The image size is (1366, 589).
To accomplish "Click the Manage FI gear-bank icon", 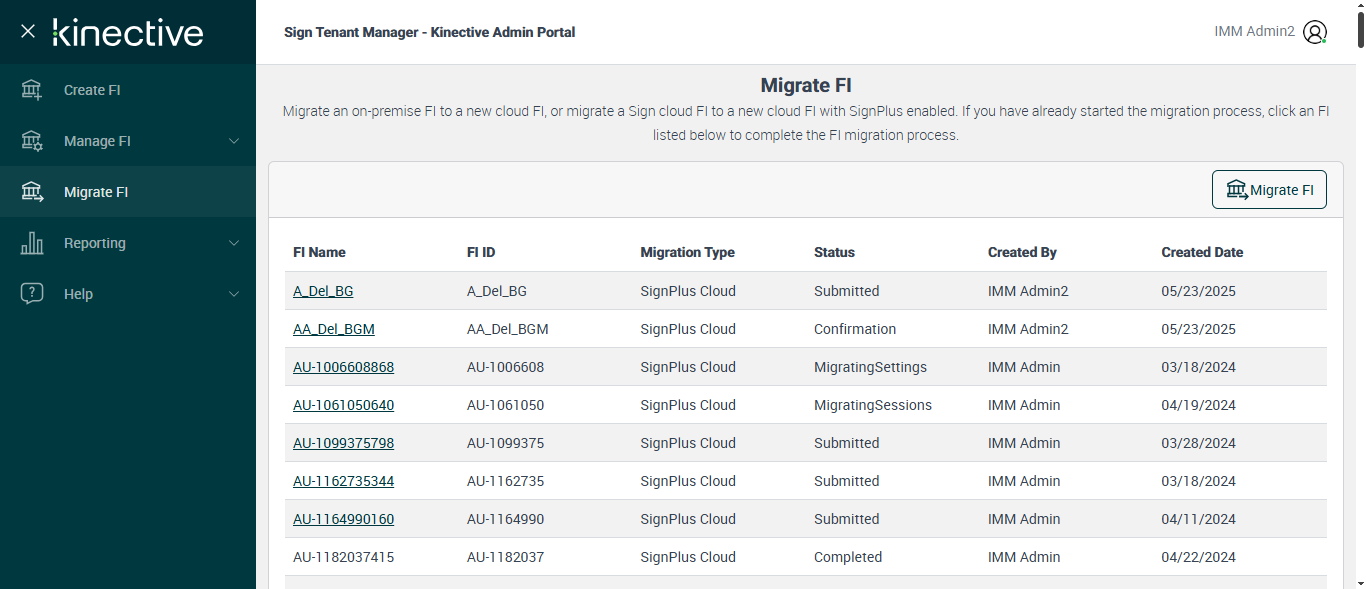I will coord(32,141).
